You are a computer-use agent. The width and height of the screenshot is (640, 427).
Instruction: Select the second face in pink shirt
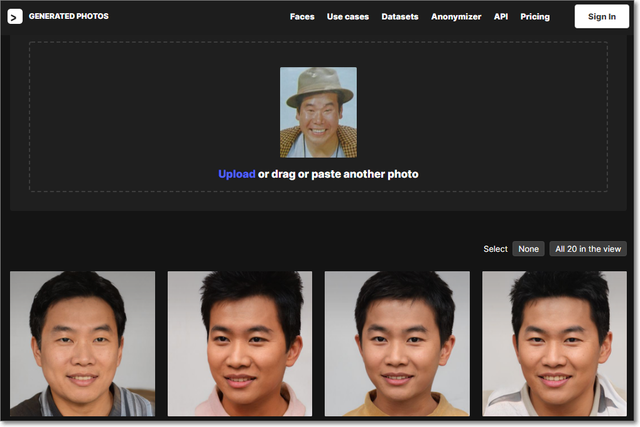coord(240,343)
